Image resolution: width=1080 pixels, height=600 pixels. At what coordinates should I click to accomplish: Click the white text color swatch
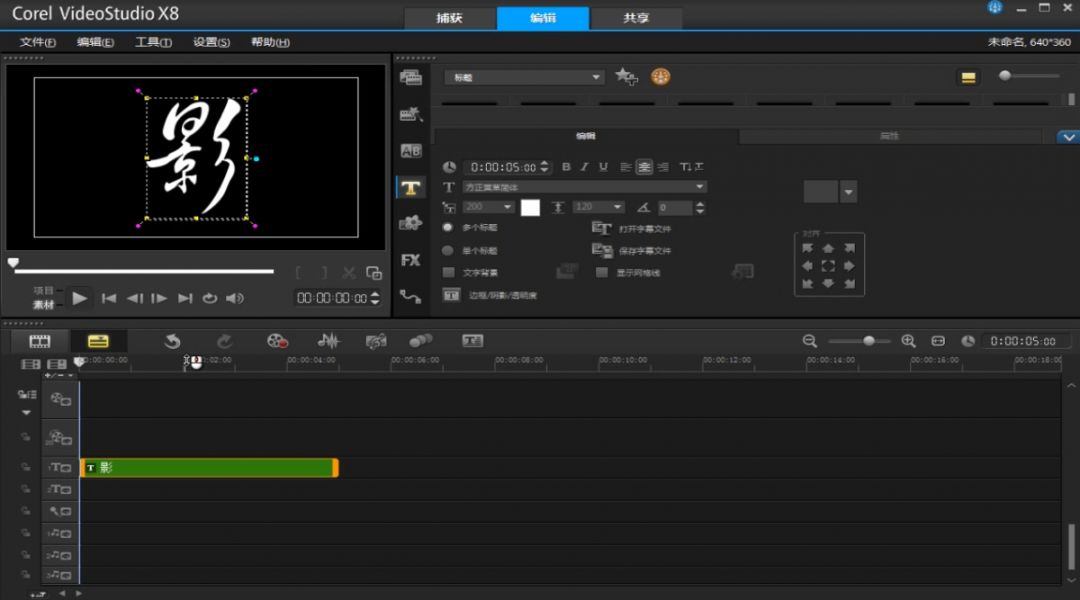pyautogui.click(x=530, y=207)
